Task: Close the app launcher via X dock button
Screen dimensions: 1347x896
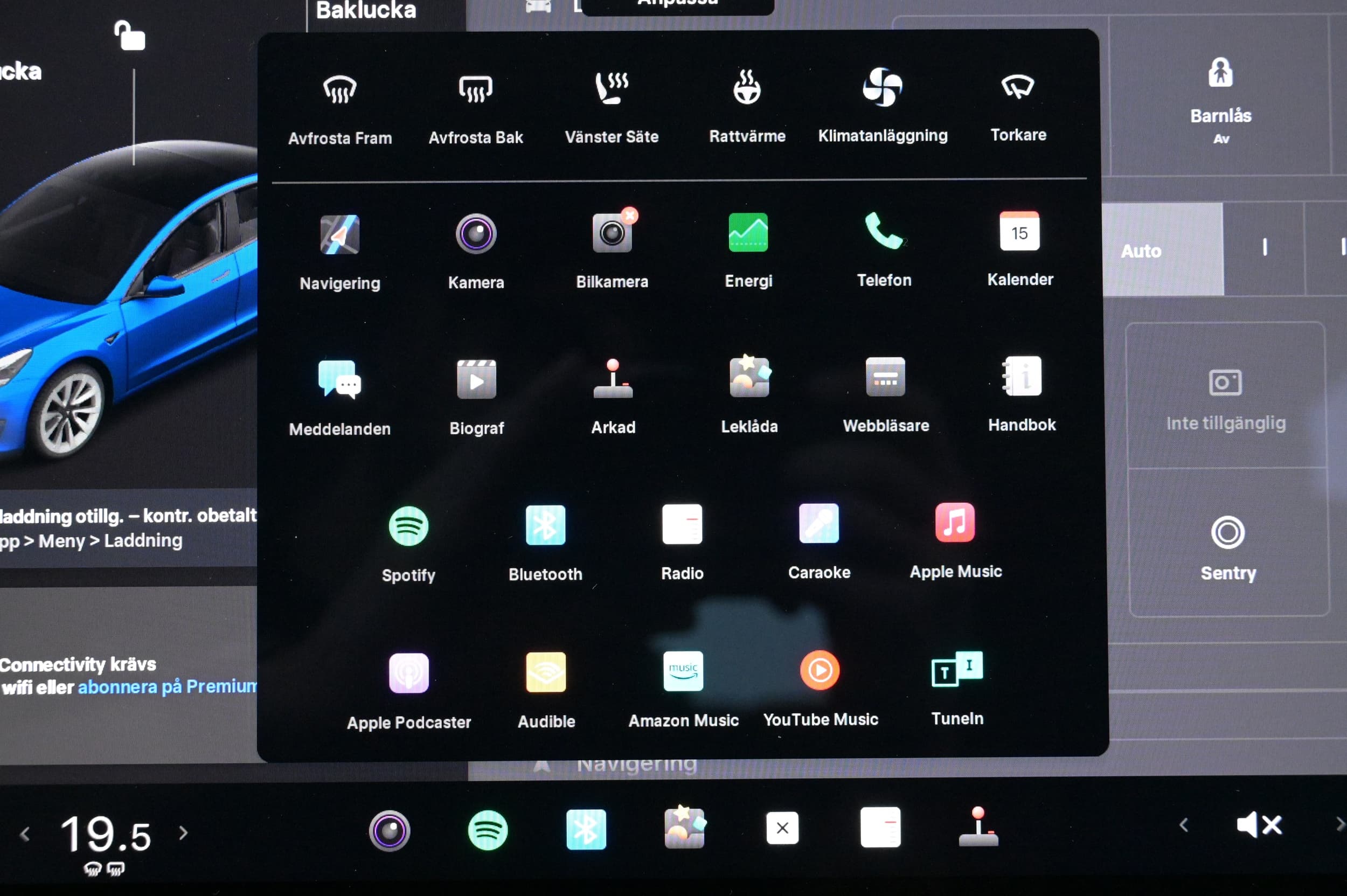Action: tap(782, 827)
